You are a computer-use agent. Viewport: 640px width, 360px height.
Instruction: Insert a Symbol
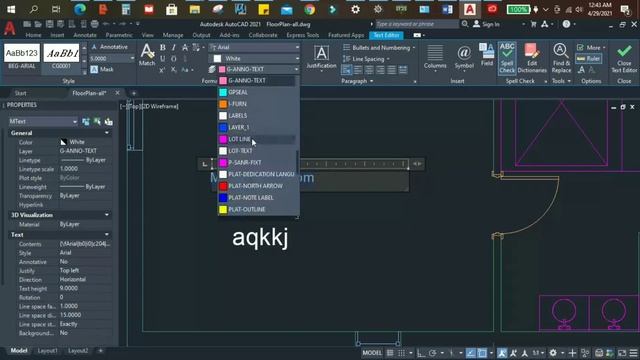coord(464,57)
